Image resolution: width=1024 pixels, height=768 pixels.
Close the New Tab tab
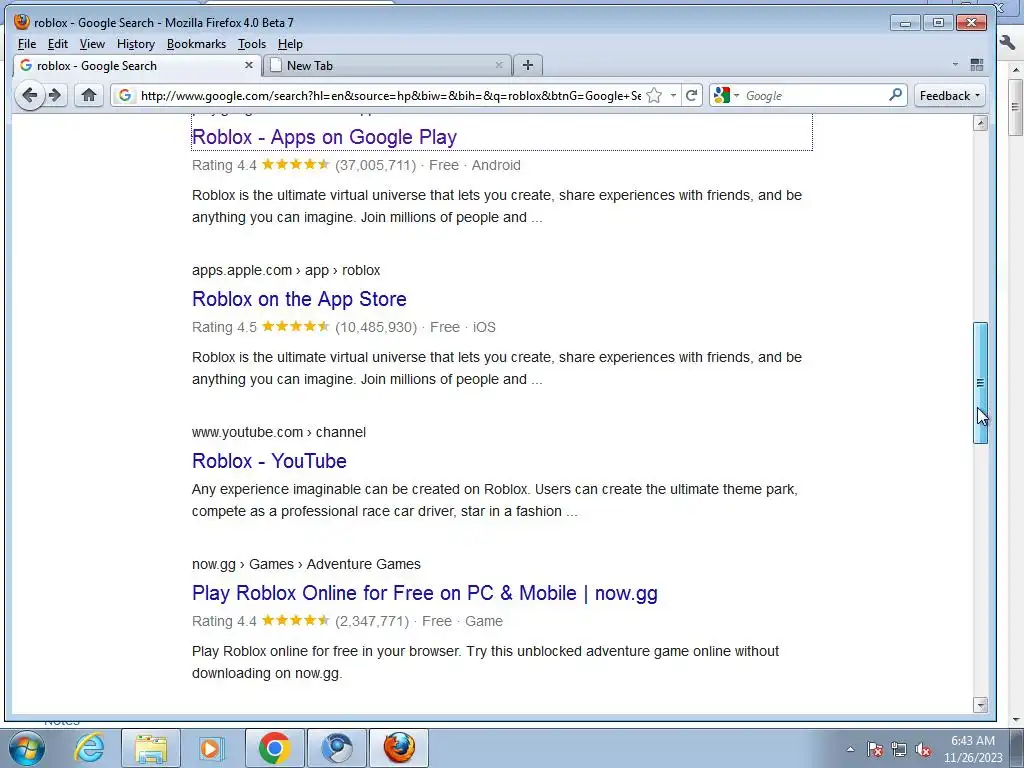[x=499, y=65]
